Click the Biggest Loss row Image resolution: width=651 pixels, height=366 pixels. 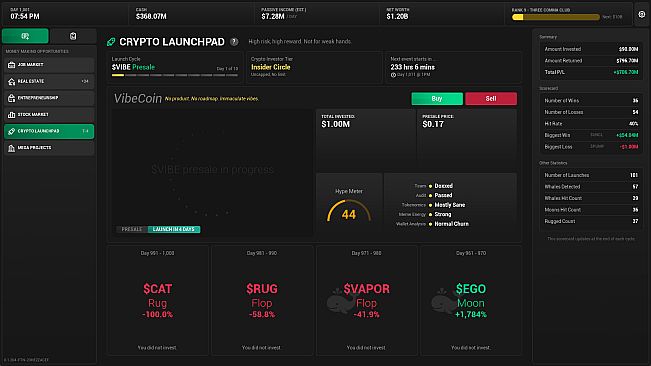click(591, 147)
